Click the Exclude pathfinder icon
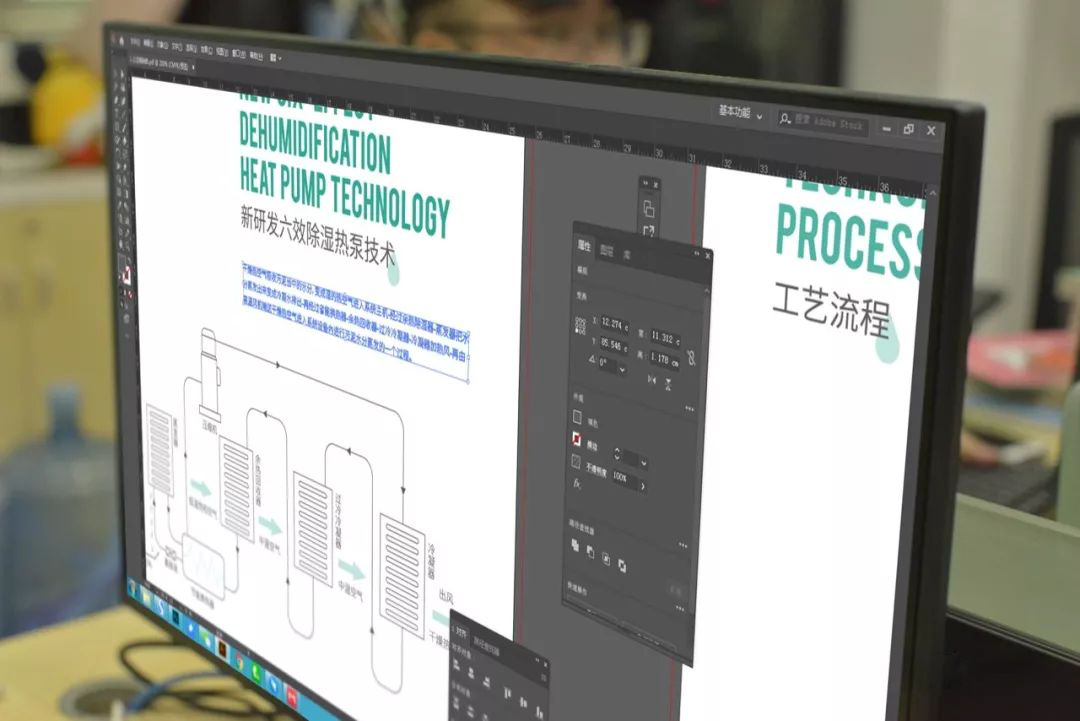 622,566
